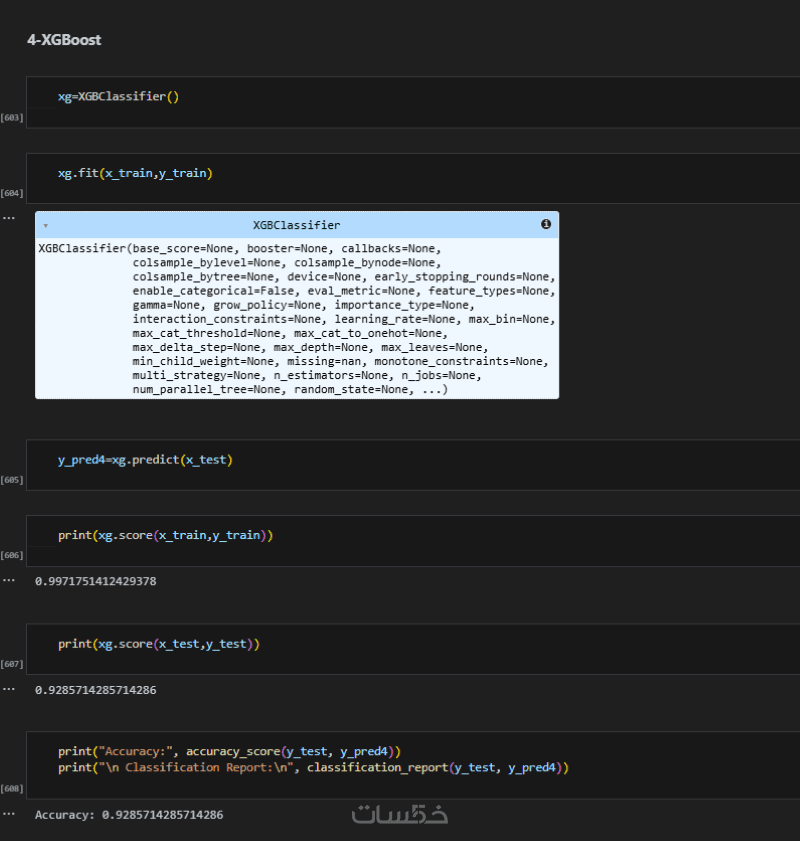Collapse the XGBClassifier estimator header arrow
Viewport: 800px width, 841px height.
(x=46, y=226)
